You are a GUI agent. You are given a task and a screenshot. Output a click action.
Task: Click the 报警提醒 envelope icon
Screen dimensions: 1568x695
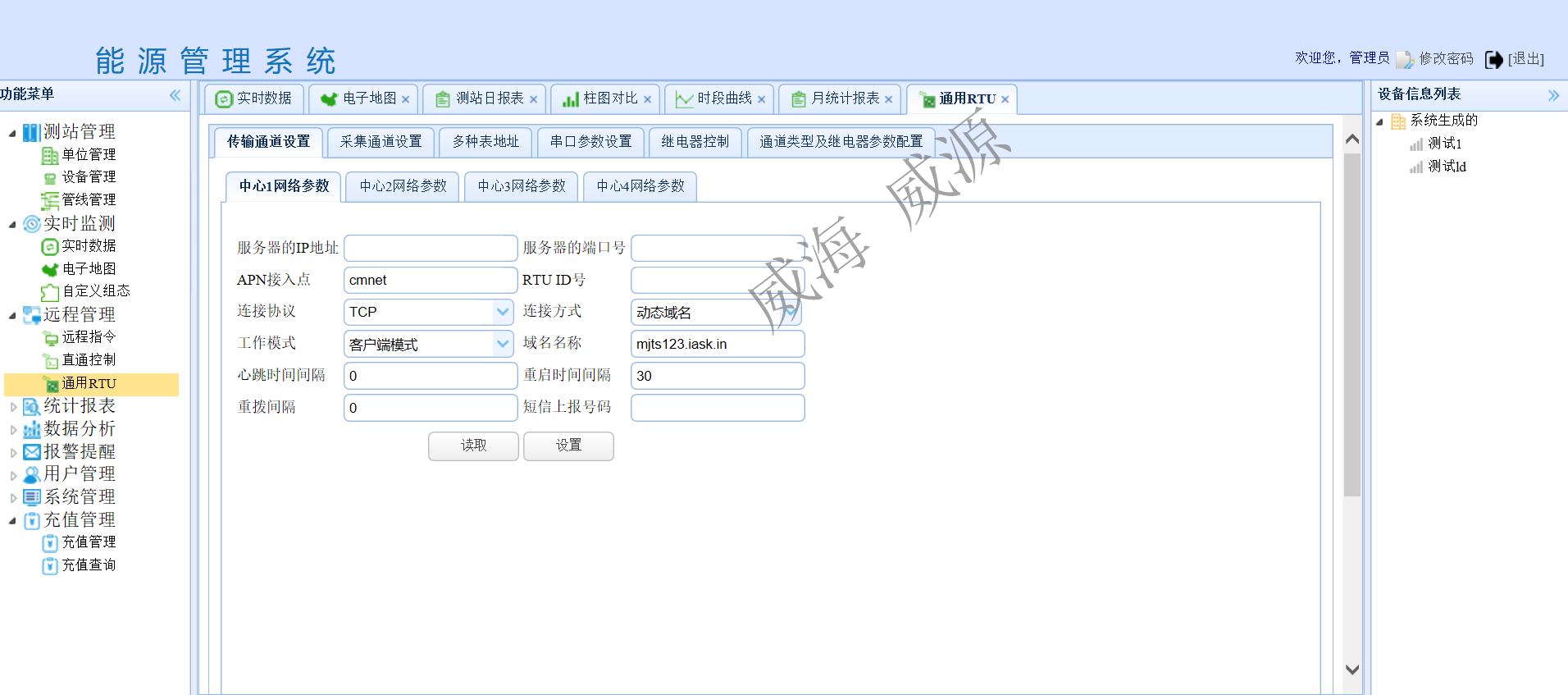[x=31, y=452]
